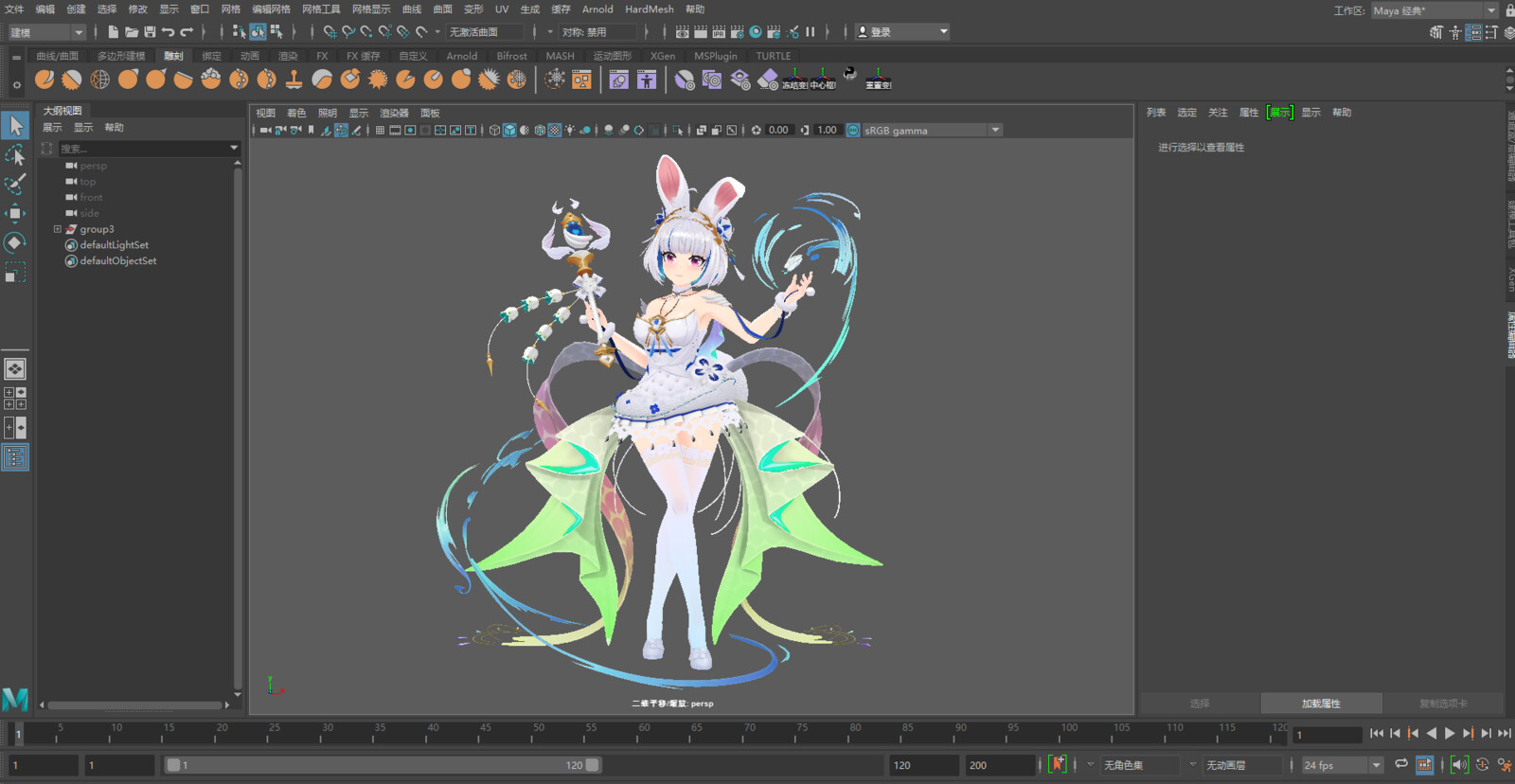This screenshot has width=1515, height=784.
Task: Open the Outliner search filter dropdown
Action: 234,149
